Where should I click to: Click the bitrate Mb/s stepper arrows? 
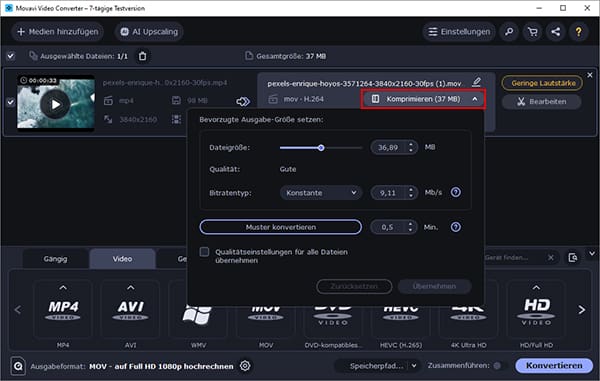411,192
